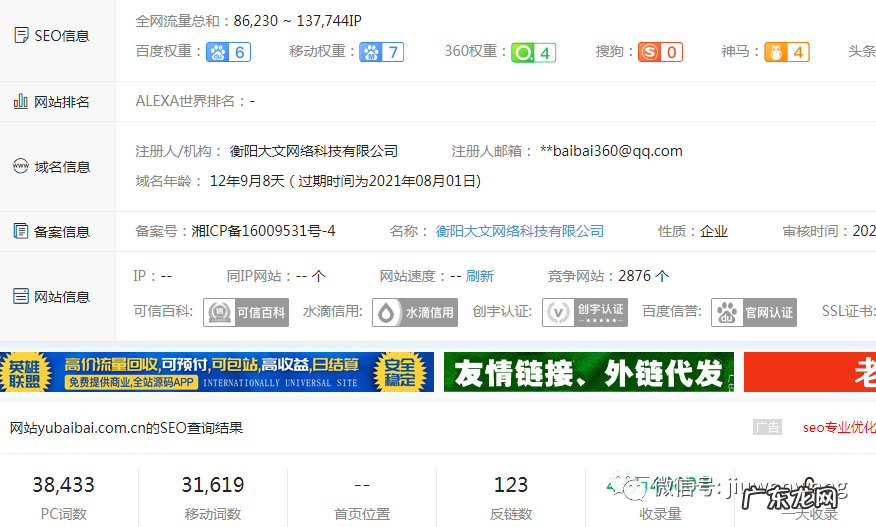The width and height of the screenshot is (876, 527).
Task: Click the 刷新 link for site speed
Action: click(x=480, y=276)
